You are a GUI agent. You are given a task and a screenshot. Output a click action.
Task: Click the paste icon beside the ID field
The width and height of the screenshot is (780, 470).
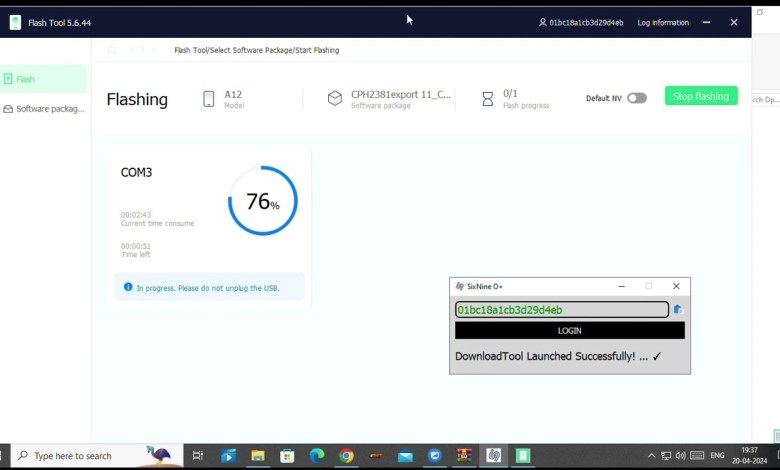(x=677, y=310)
